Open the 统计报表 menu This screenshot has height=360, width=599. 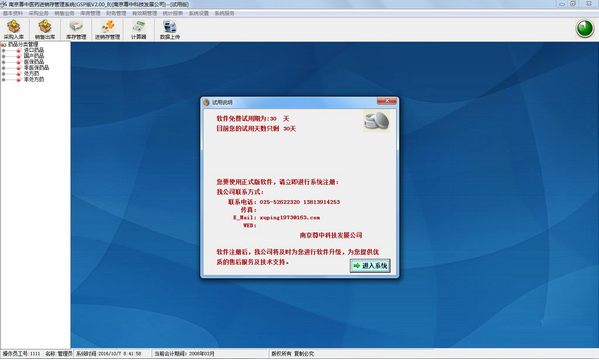[x=173, y=13]
